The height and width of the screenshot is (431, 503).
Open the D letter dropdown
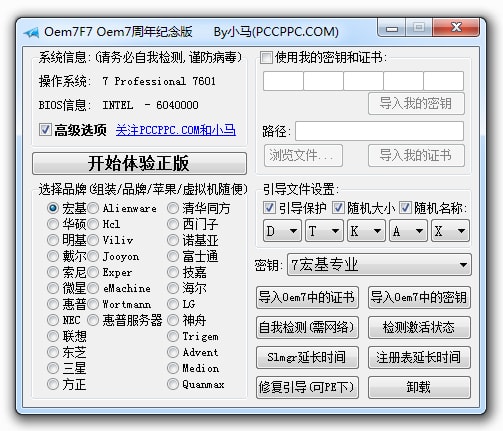[282, 231]
